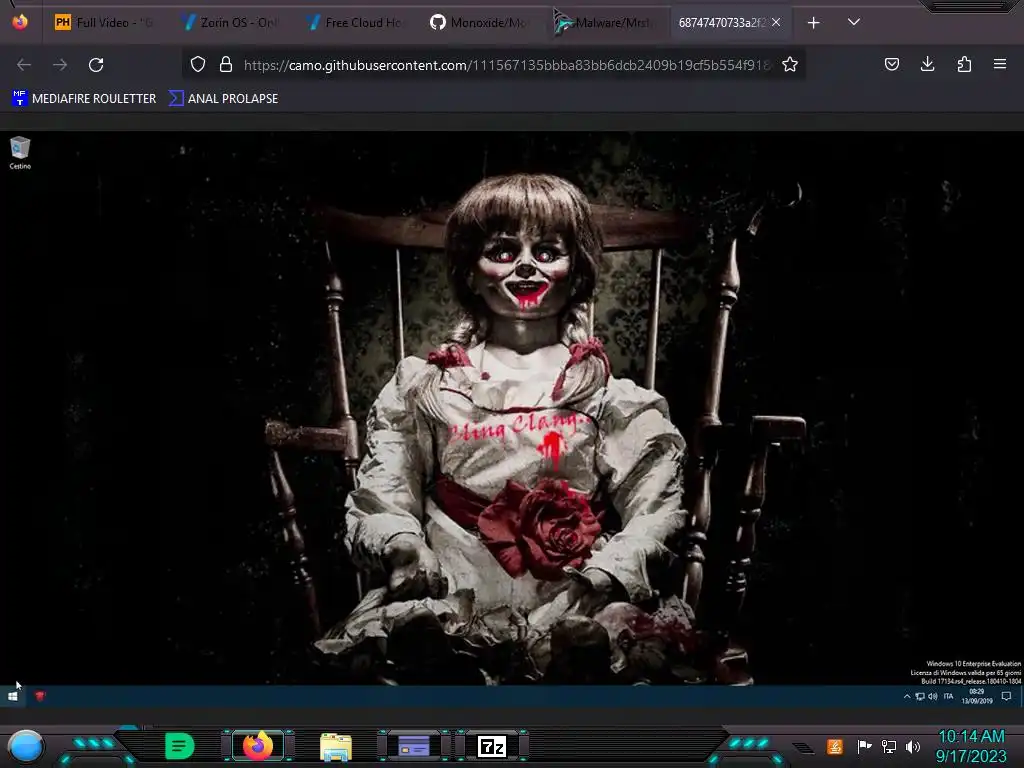Select the active '68747470733a2f2' tab
This screenshot has width=1024, height=768.
(721, 23)
